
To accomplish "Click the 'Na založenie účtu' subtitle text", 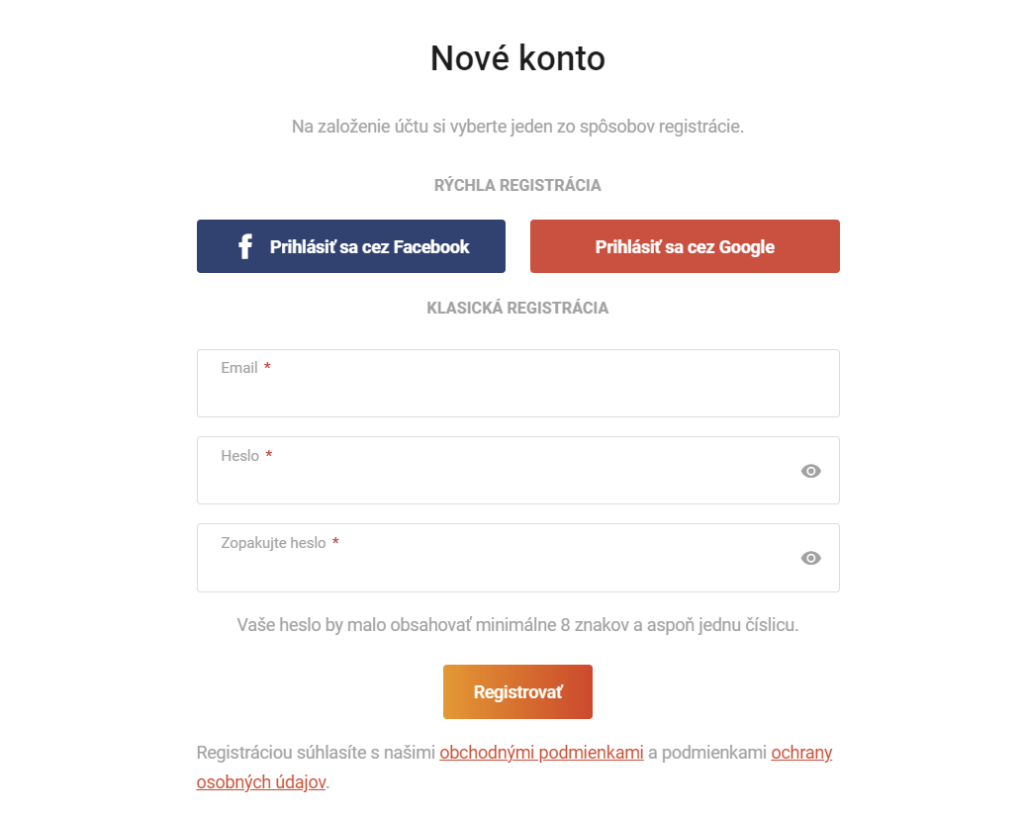I will click(x=517, y=127).
